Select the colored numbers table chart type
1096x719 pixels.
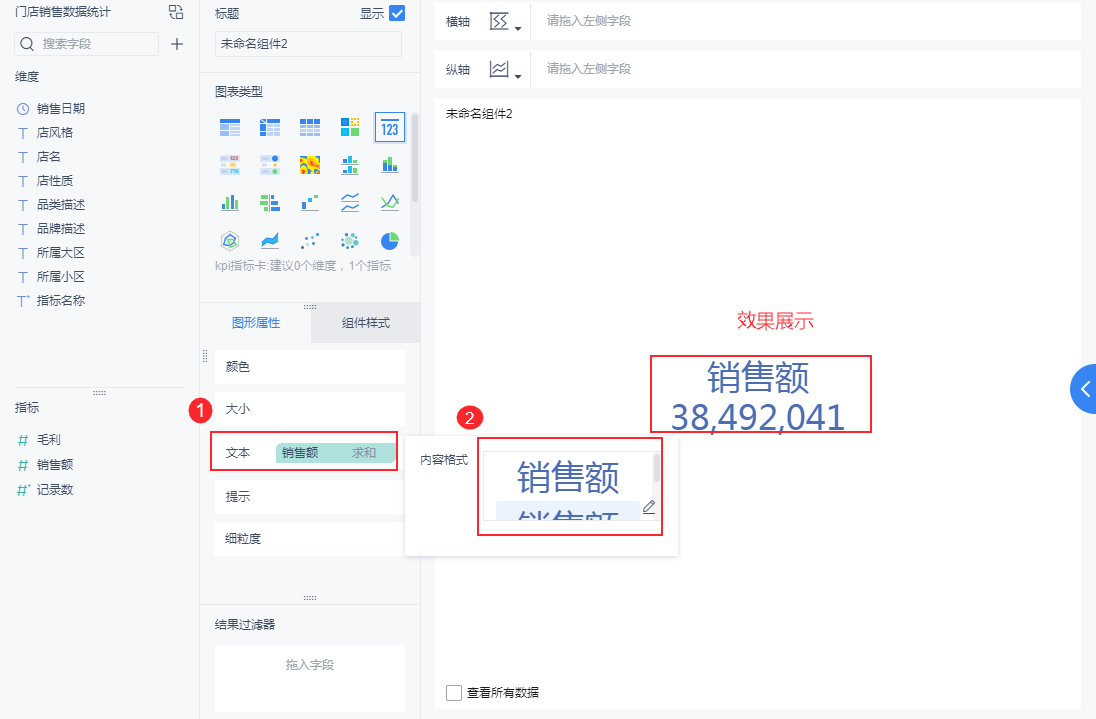click(x=230, y=165)
